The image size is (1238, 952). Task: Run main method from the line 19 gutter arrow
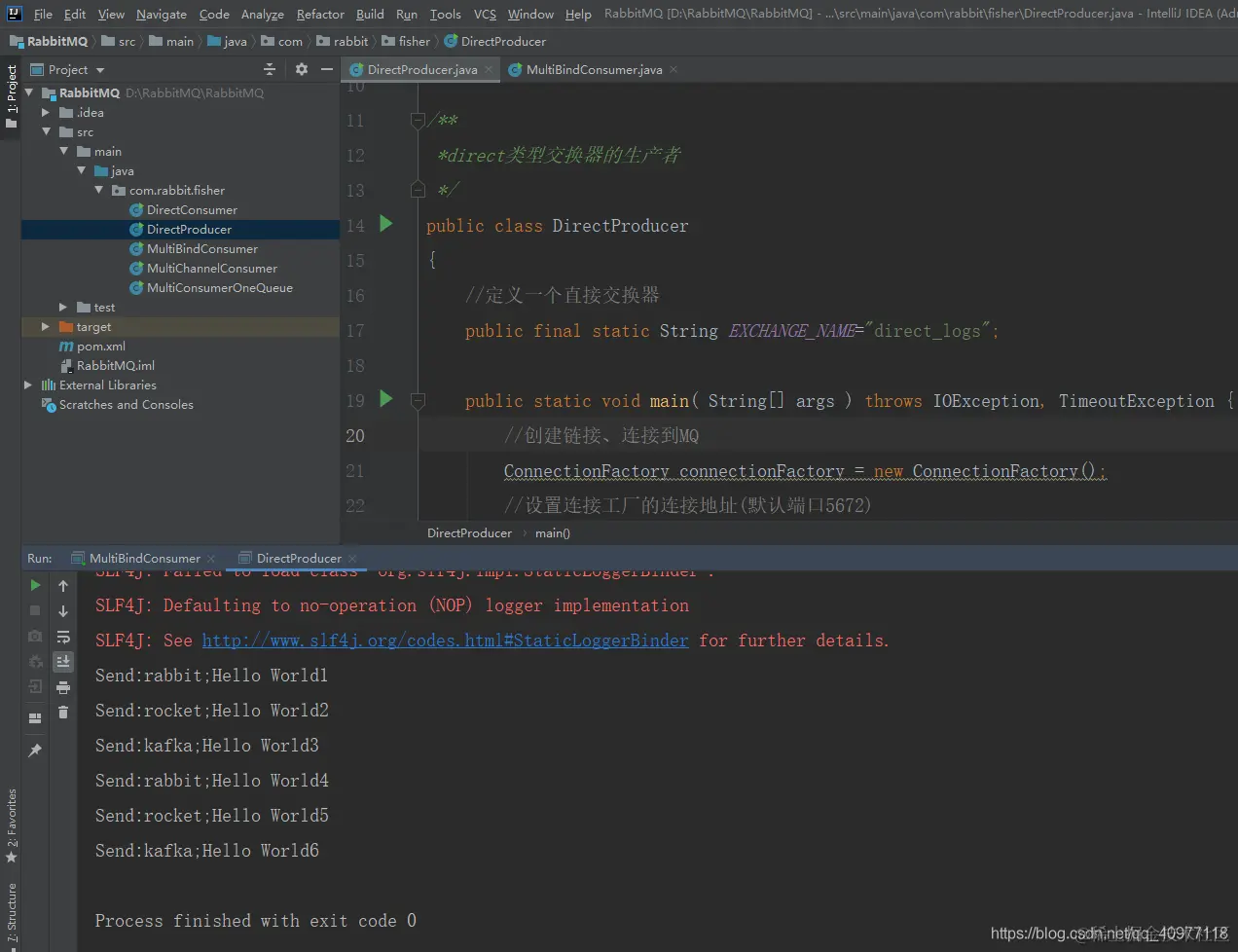385,398
